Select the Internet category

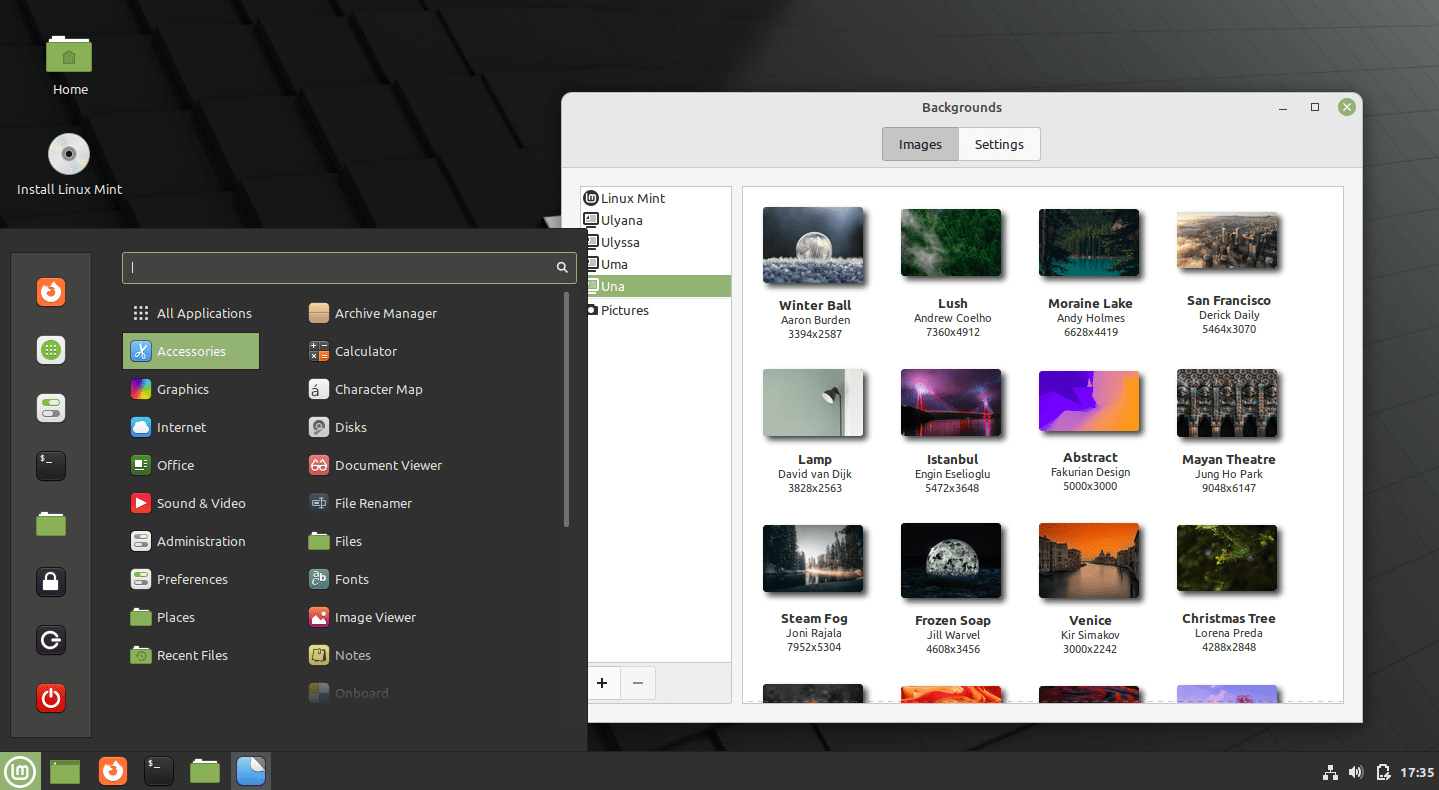(191, 427)
